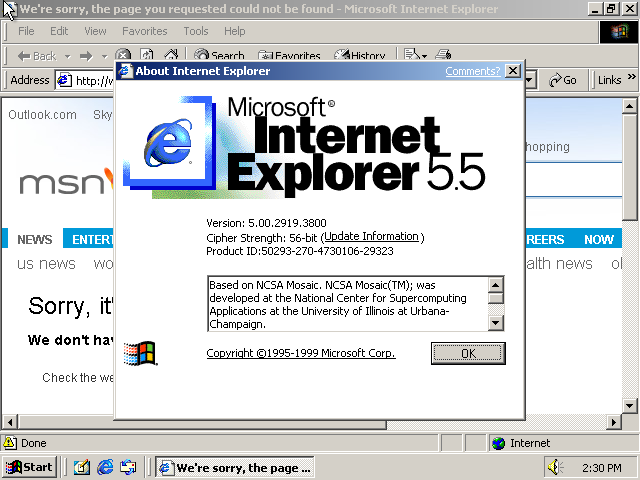
Task: Click the Home toolbar icon
Action: point(171,55)
